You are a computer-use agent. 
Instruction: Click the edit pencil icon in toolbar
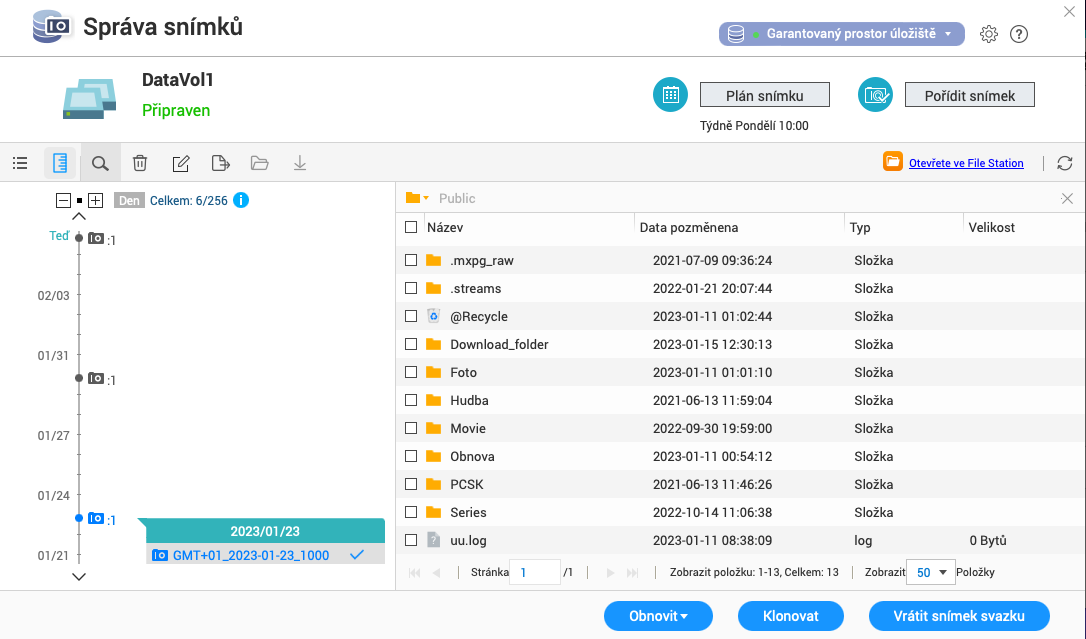(x=181, y=163)
